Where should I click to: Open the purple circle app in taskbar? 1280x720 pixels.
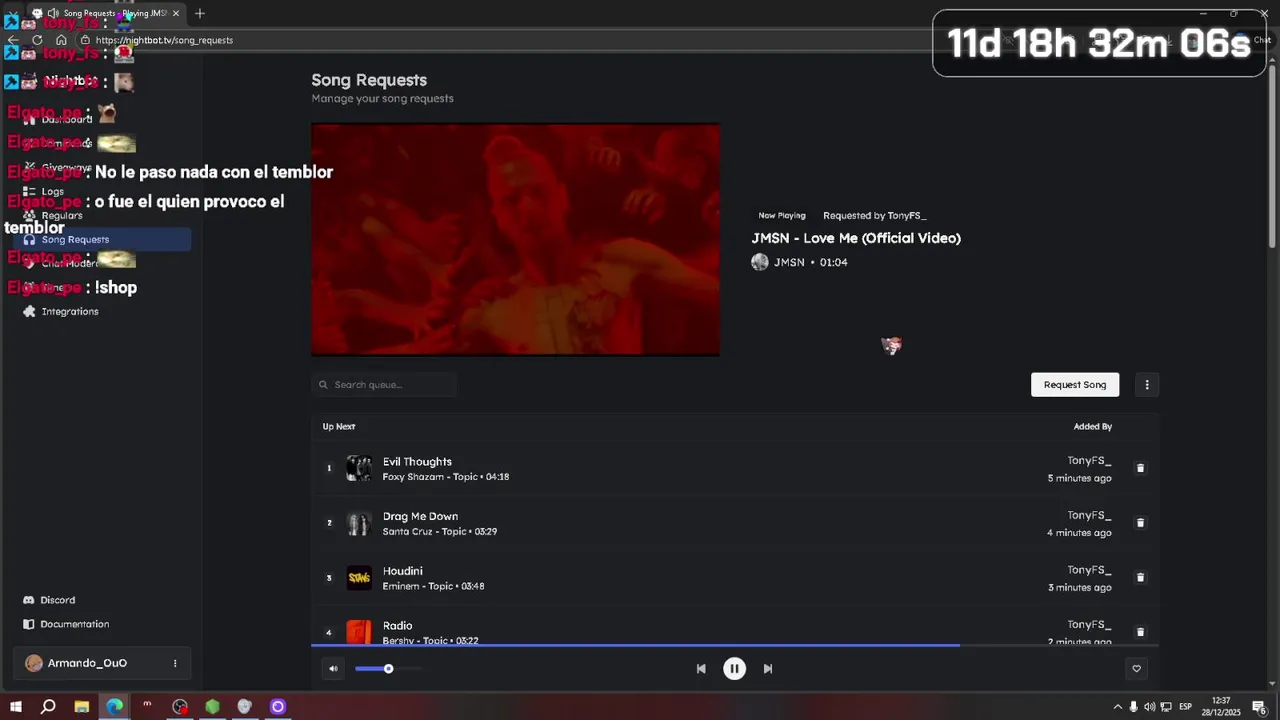click(278, 707)
